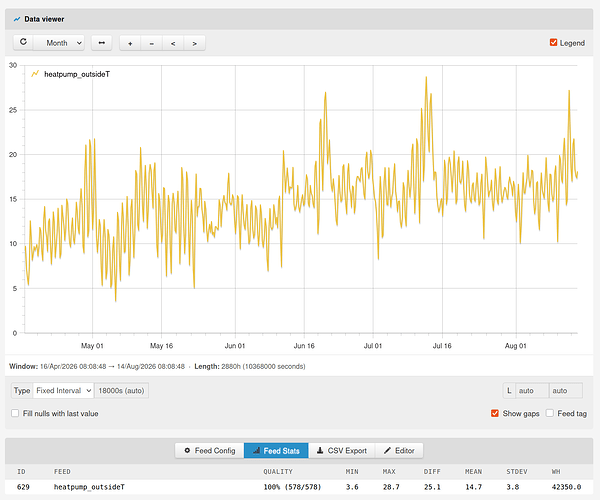The image size is (600, 500).
Task: Click the quality value 100% (578/578)
Action: (292, 487)
